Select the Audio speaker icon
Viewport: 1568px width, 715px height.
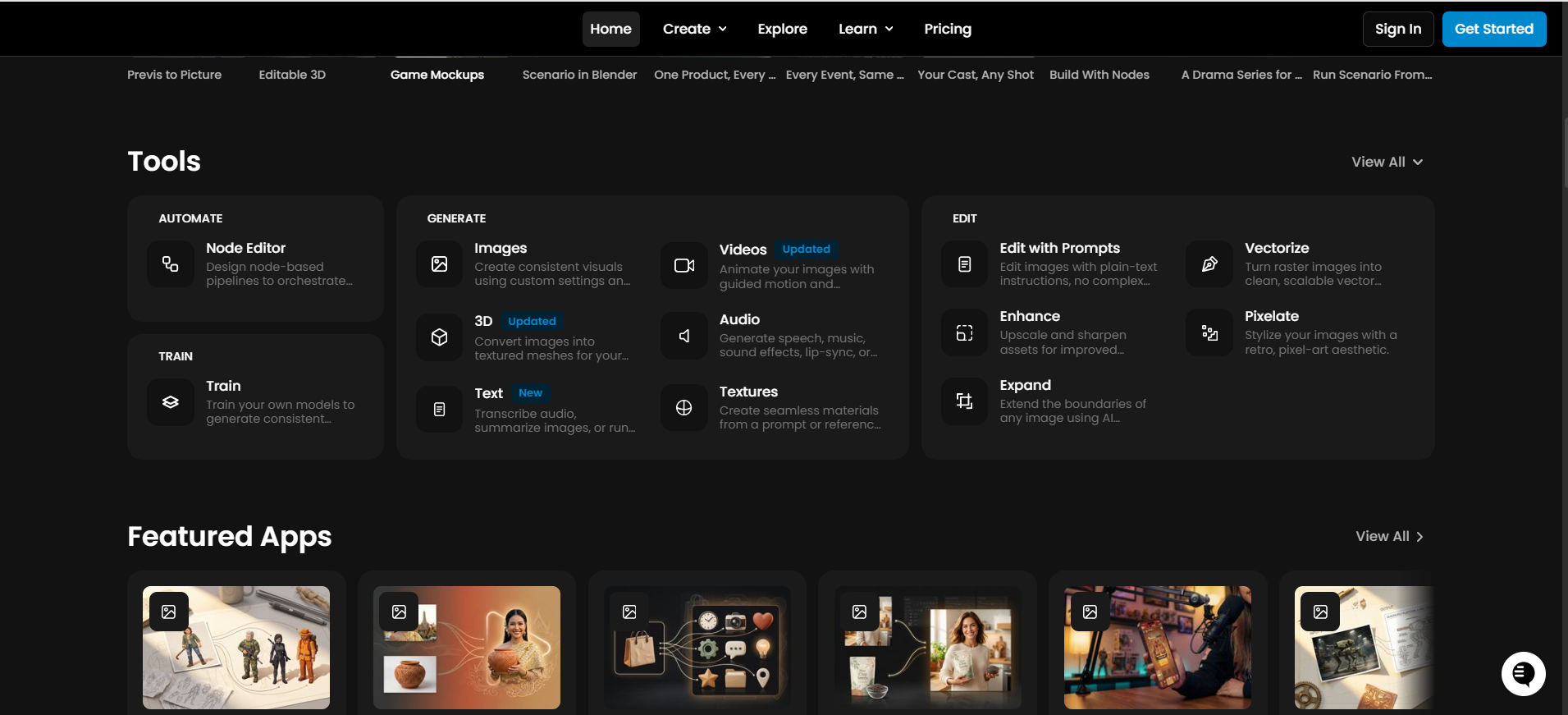point(684,336)
